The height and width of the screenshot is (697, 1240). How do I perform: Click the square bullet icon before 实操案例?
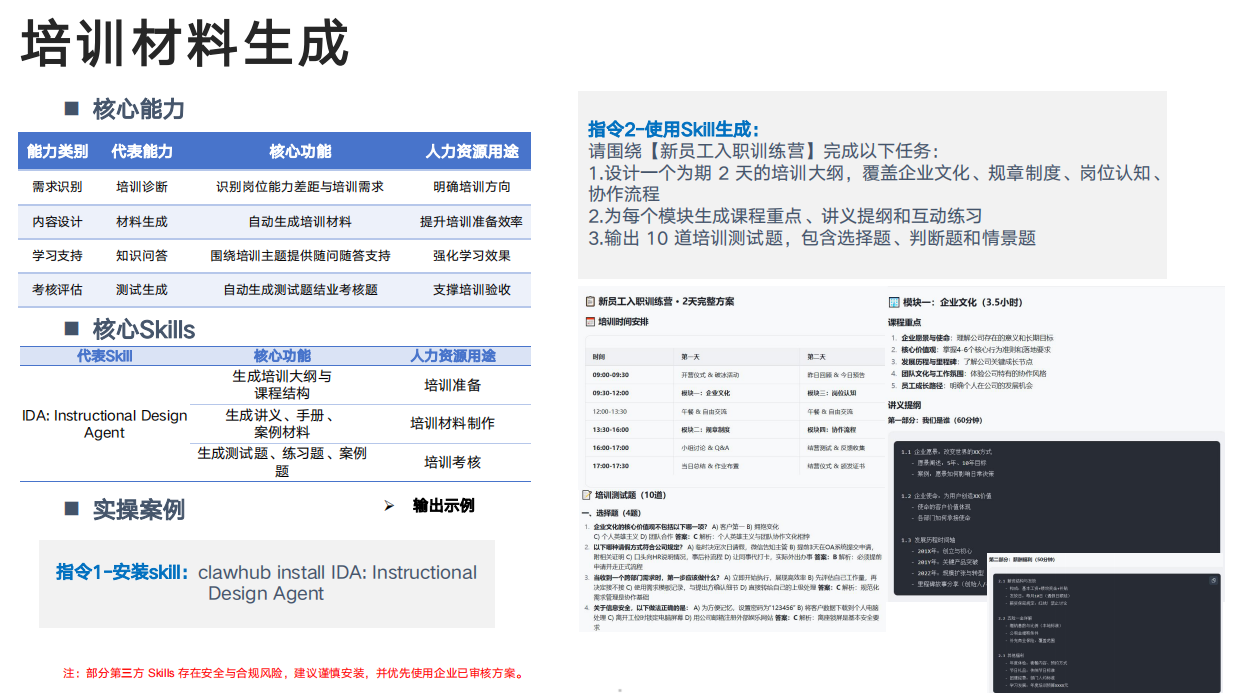(70, 509)
